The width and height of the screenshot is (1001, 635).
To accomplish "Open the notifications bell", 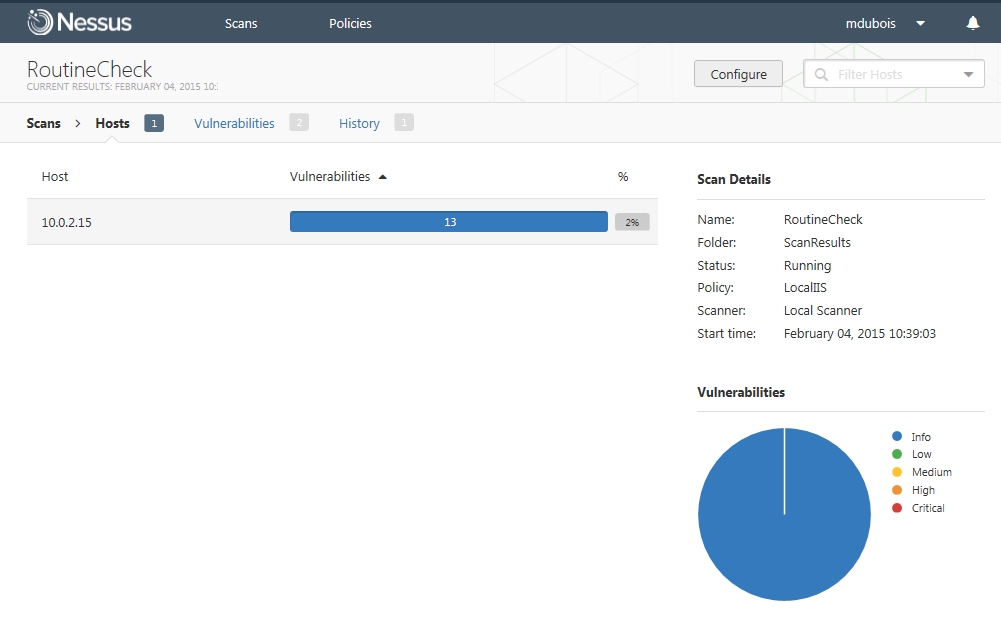I will [972, 23].
